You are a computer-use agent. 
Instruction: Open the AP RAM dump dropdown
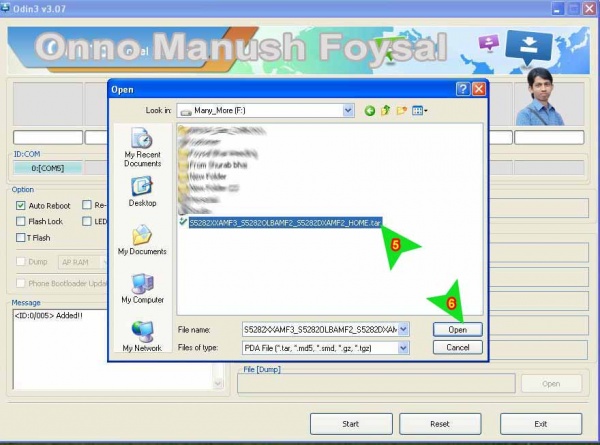[x=83, y=262]
